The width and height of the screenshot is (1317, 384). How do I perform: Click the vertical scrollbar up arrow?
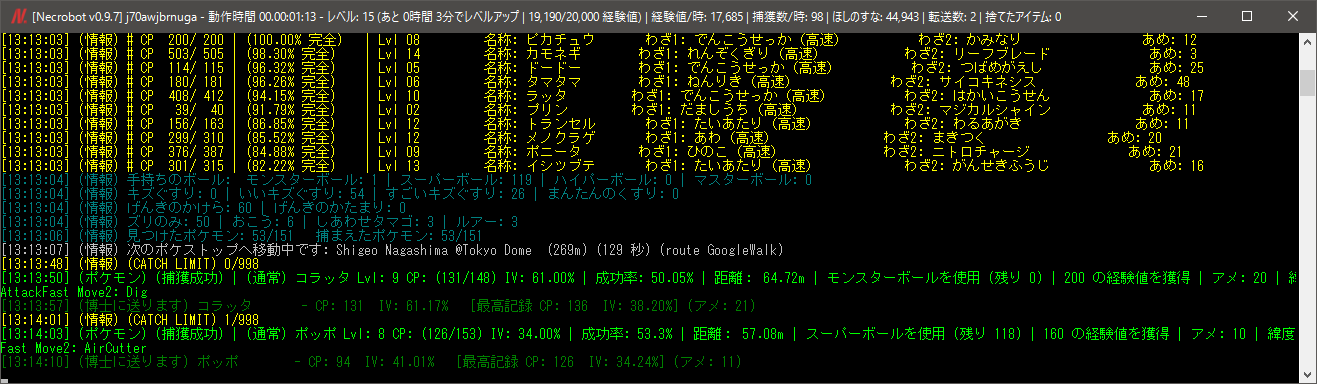click(x=1307, y=40)
